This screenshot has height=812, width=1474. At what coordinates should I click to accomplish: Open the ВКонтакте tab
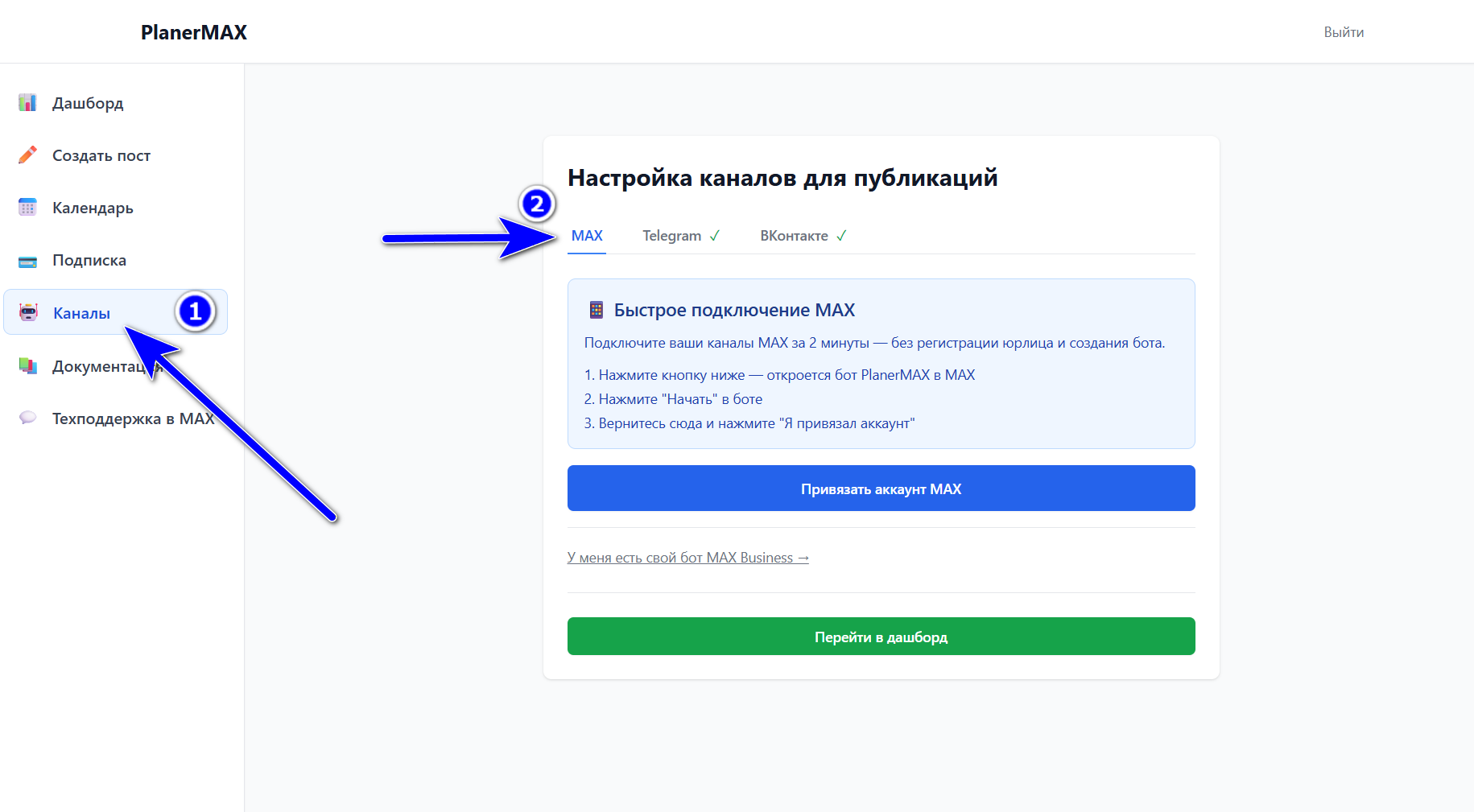tap(794, 235)
